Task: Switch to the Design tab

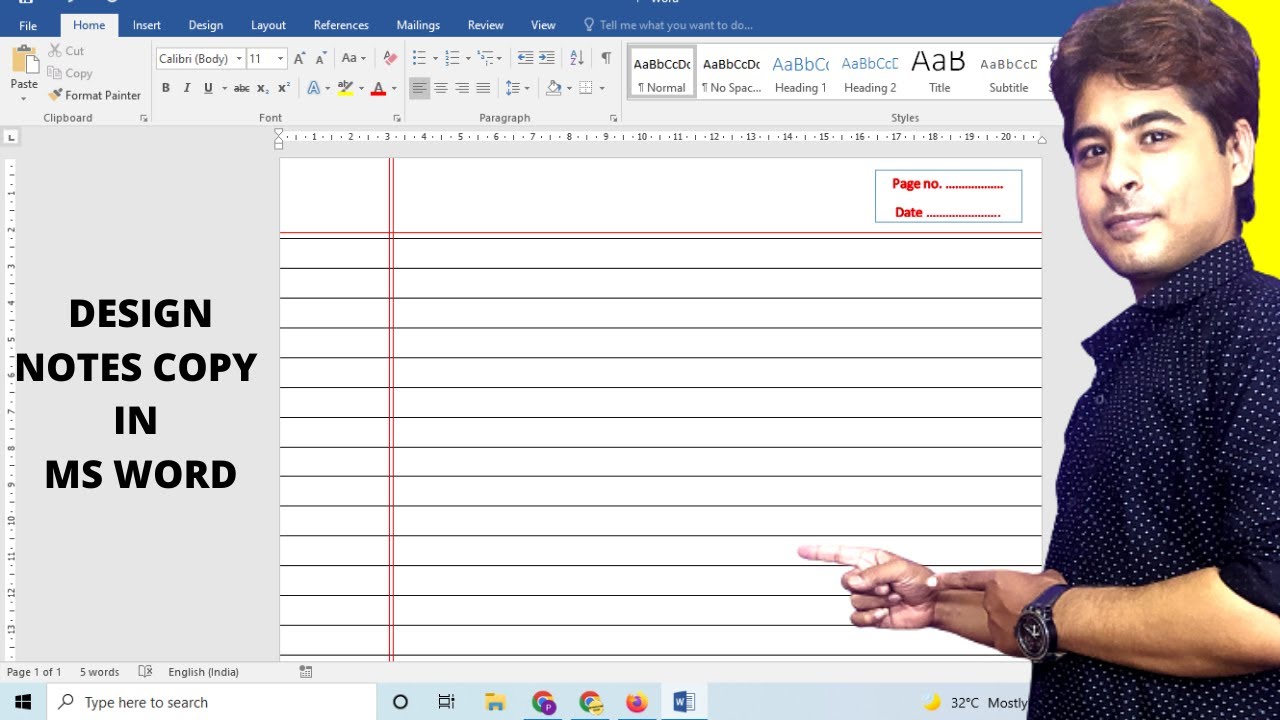Action: [x=206, y=25]
